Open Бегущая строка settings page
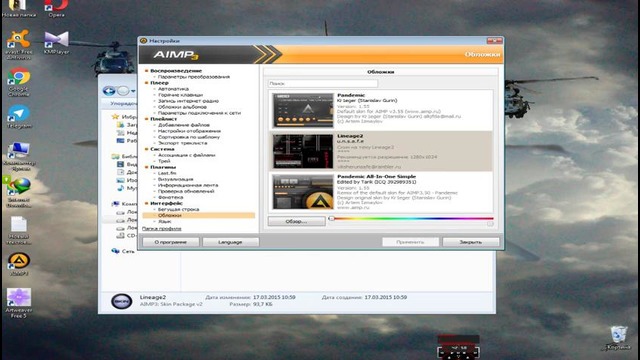This screenshot has width=640, height=360. tap(178, 209)
